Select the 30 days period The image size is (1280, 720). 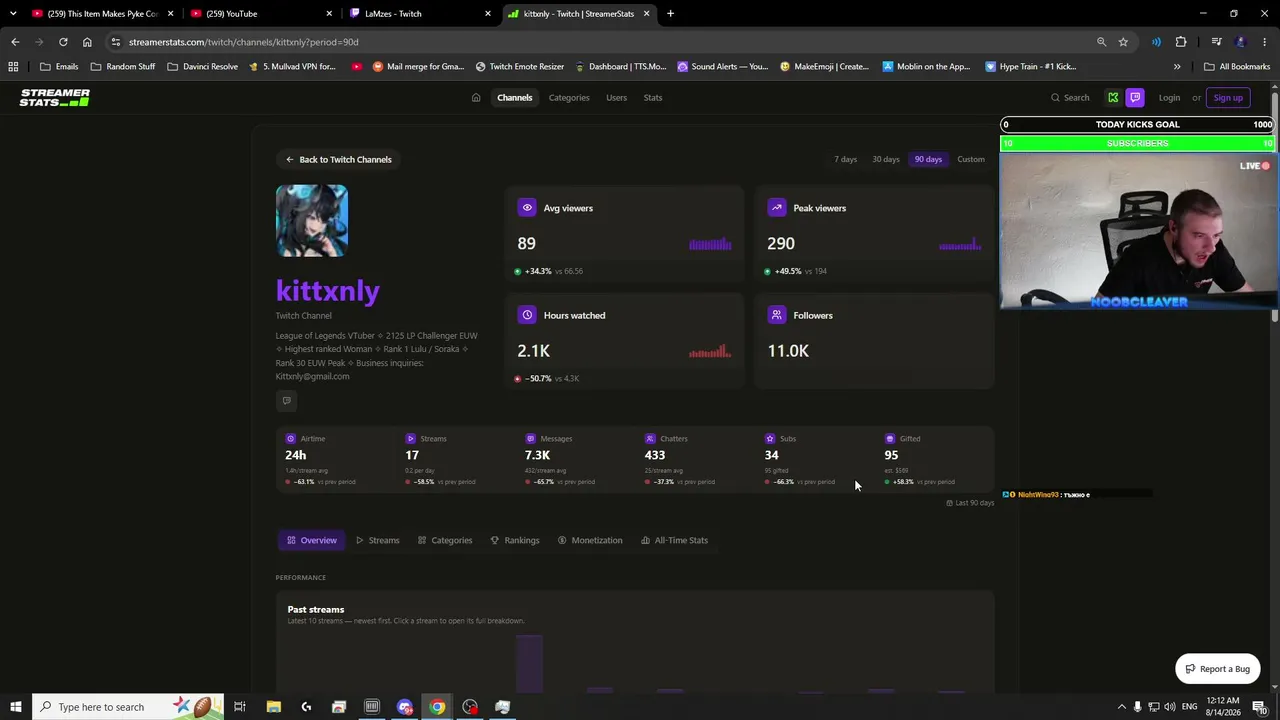tap(886, 159)
